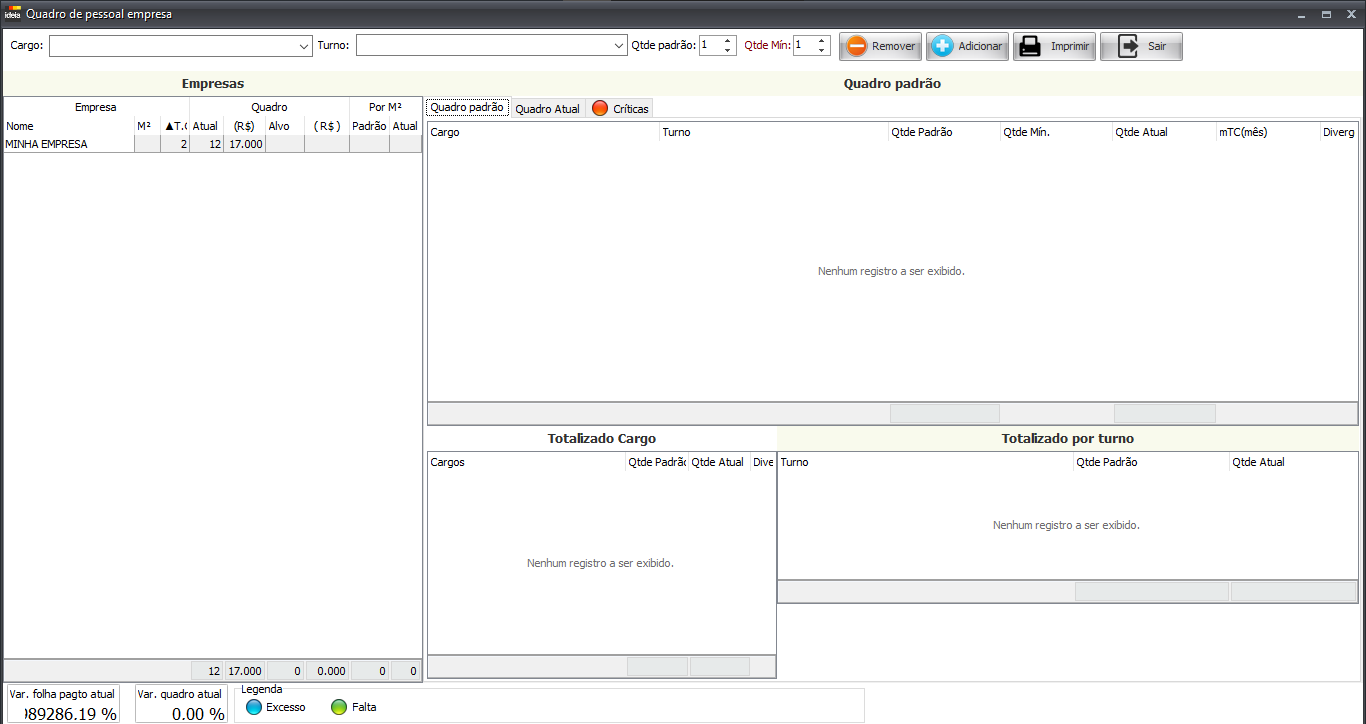Click the Sair exit door icon
The image size is (1366, 724).
click(x=1128, y=46)
